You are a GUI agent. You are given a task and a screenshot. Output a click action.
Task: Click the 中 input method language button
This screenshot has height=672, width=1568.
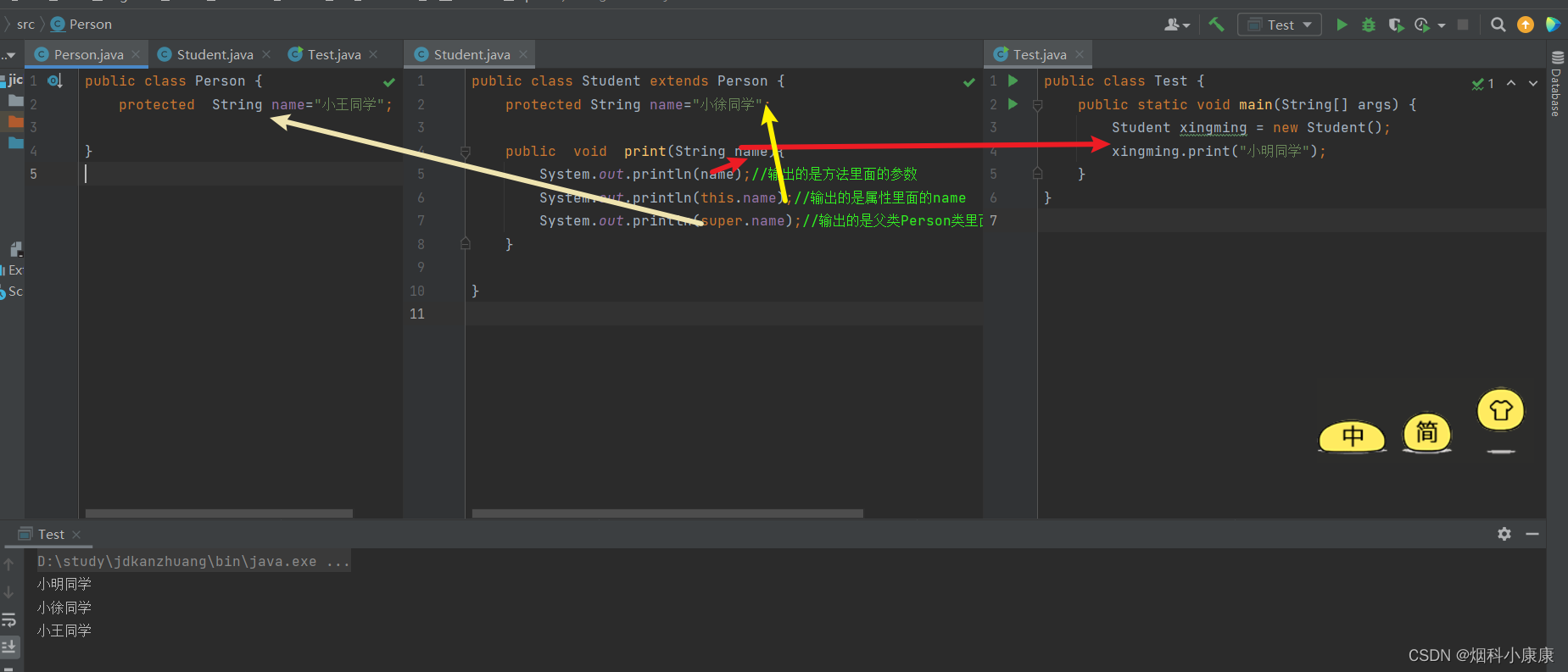pyautogui.click(x=1353, y=436)
